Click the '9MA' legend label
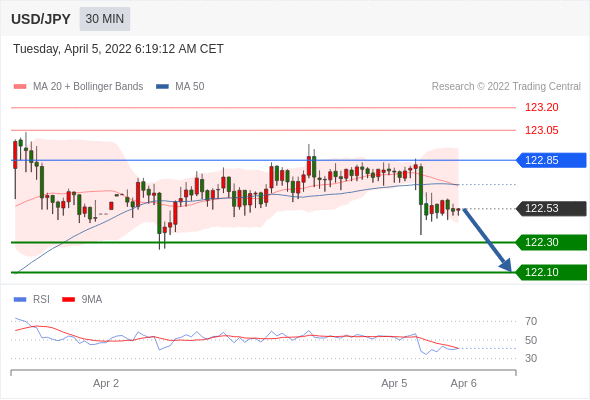Screen dimensions: 590x400 [x=92, y=300]
